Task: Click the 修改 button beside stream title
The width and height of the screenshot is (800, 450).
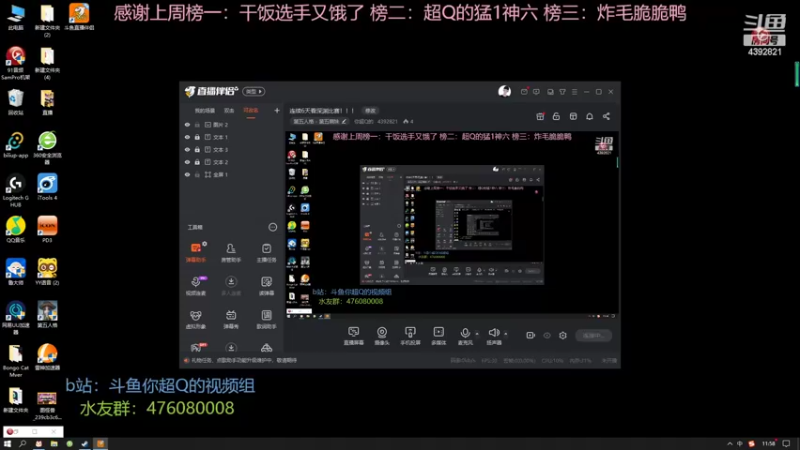Action: (370, 111)
